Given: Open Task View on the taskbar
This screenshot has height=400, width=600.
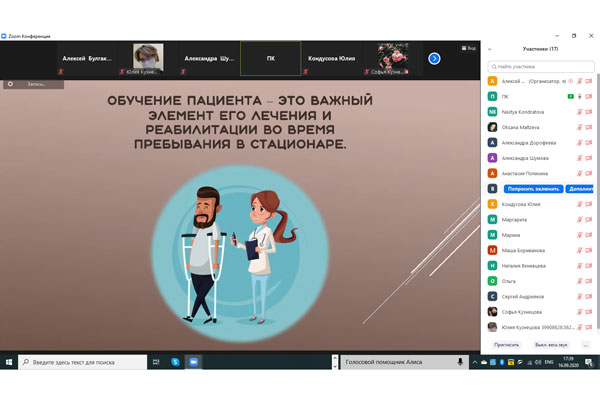Looking at the screenshot, I should coord(156,362).
